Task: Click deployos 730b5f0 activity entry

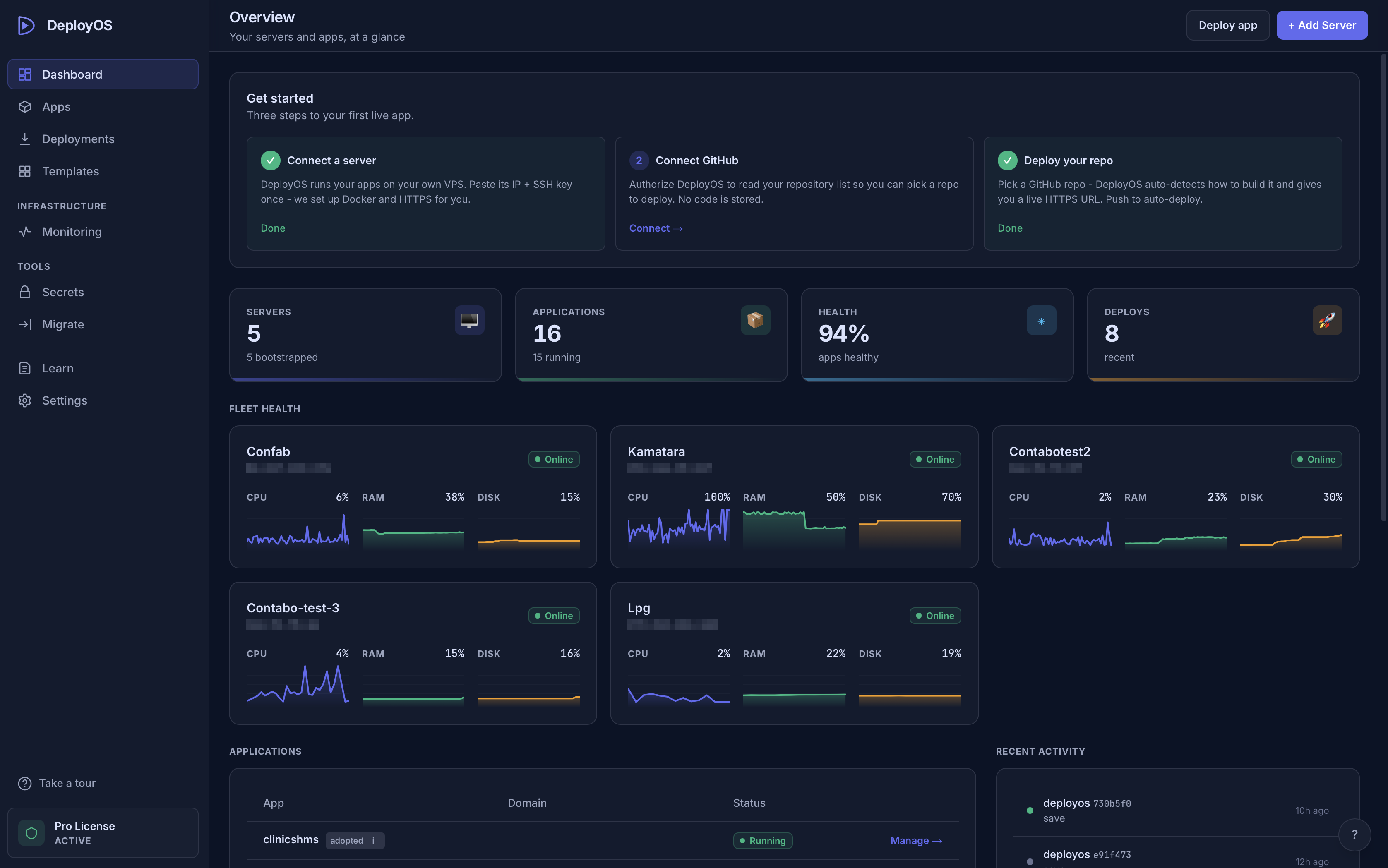Action: [1177, 810]
